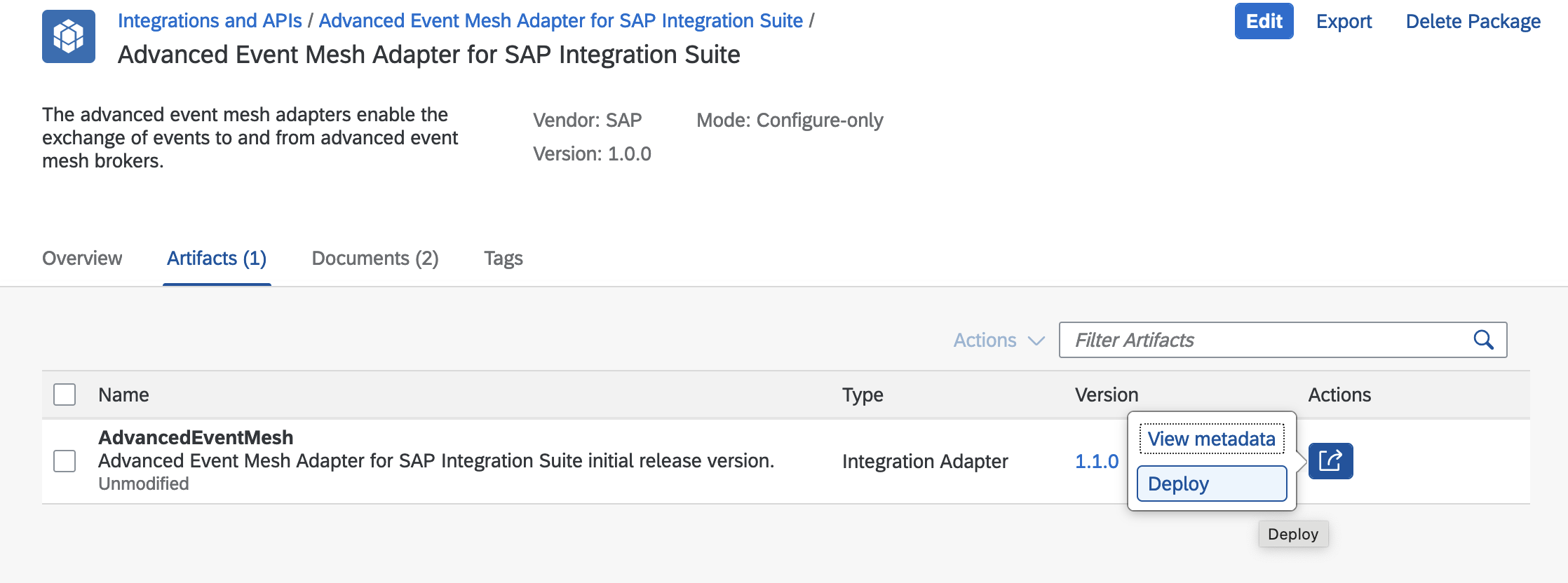Viewport: 1568px width, 583px height.
Task: Click the Vendor: SAP text
Action: point(588,120)
